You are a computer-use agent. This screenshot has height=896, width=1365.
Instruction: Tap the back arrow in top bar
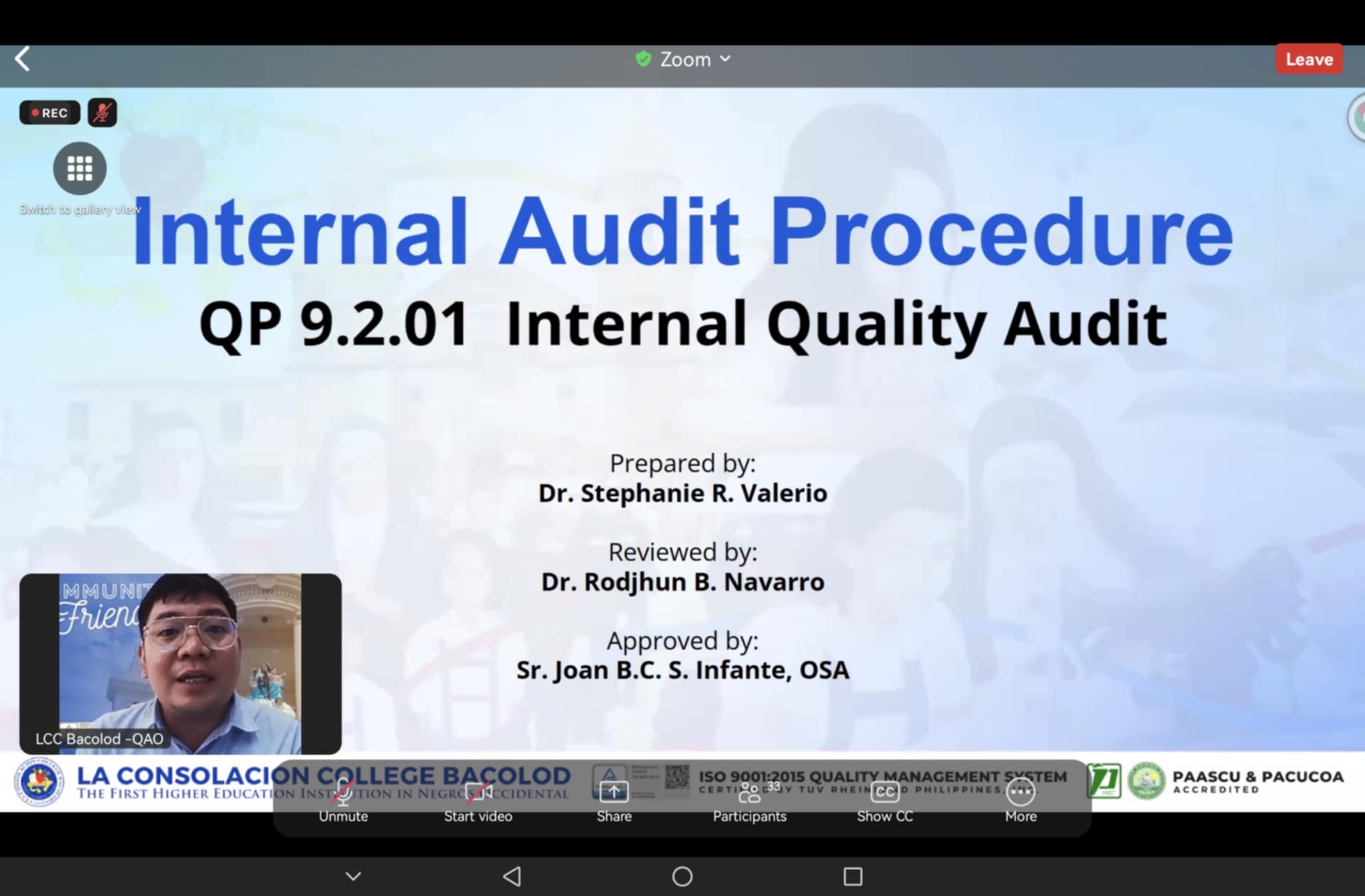click(23, 59)
